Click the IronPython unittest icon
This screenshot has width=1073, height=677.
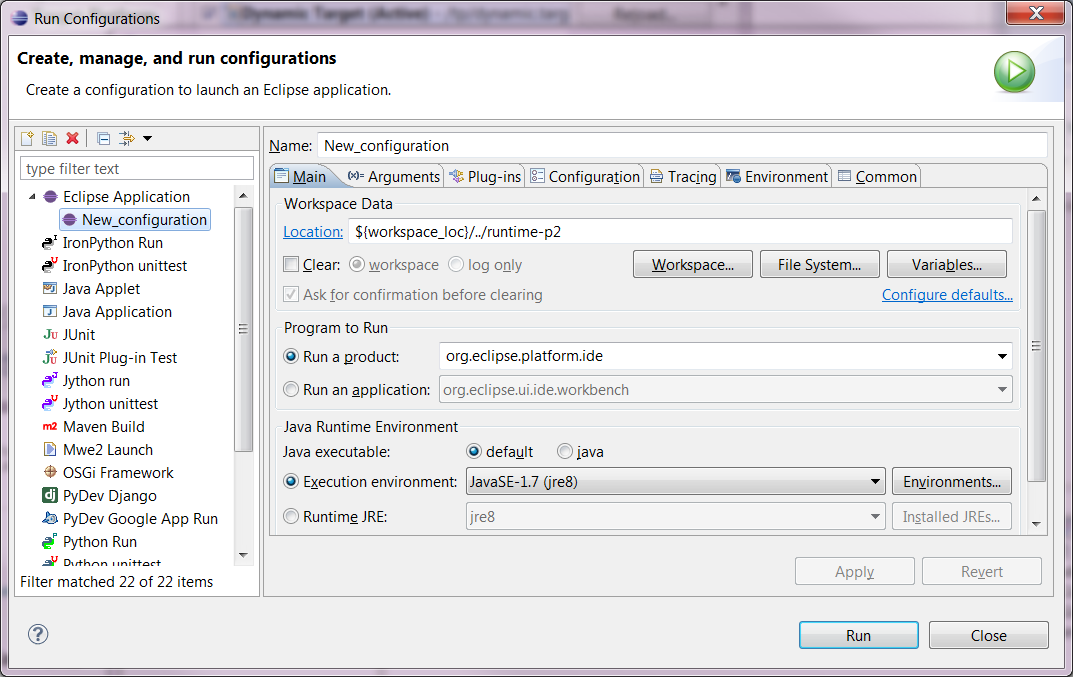[50, 266]
